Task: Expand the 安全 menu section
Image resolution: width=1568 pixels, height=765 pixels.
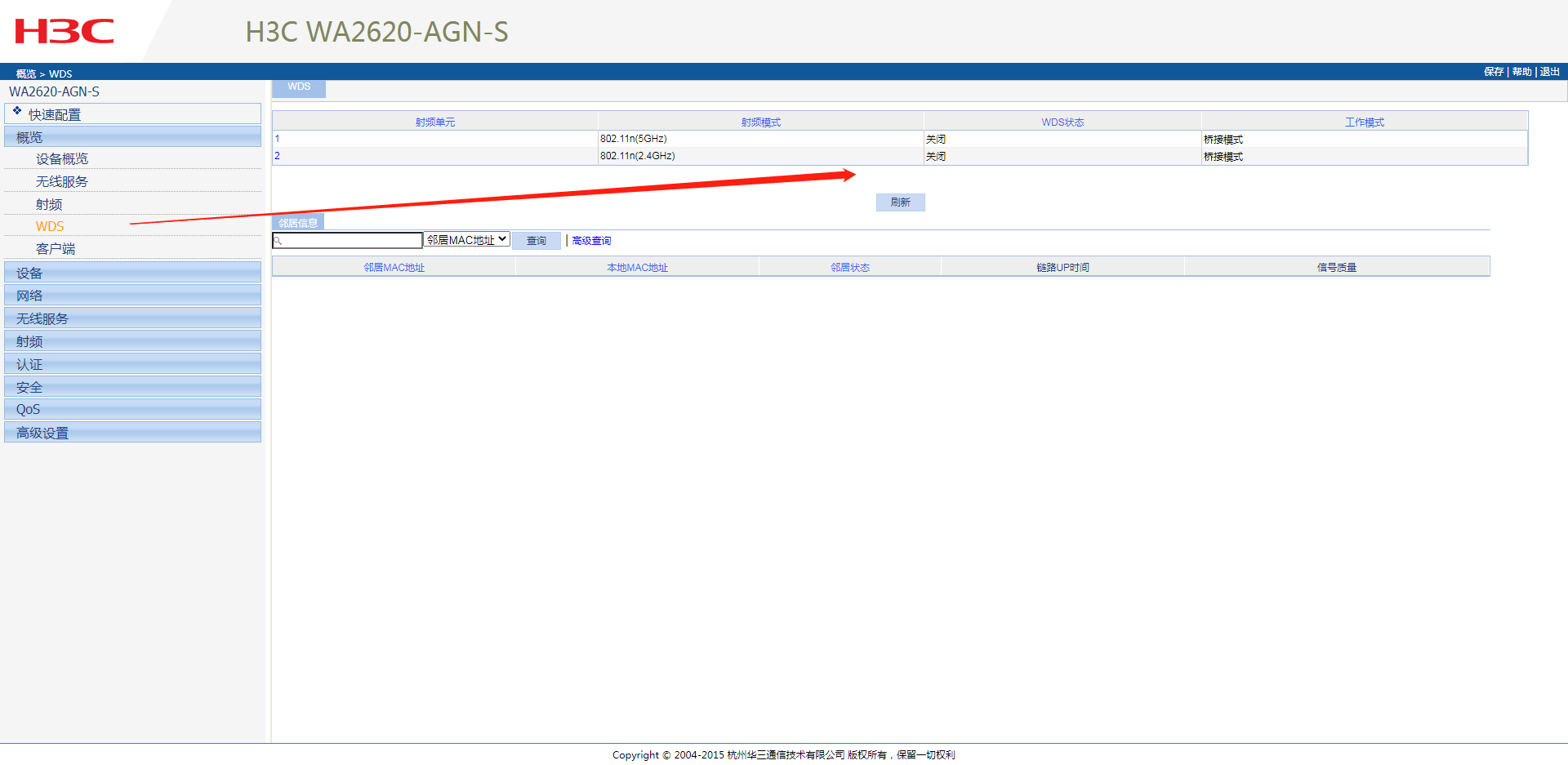Action: pyautogui.click(x=132, y=387)
